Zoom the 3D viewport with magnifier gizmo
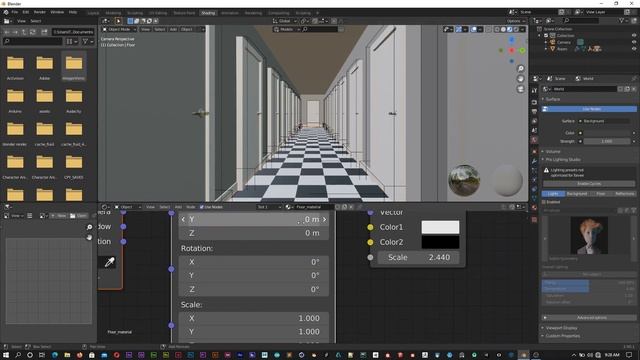Viewport: 640px width, 360px height. (x=520, y=69)
